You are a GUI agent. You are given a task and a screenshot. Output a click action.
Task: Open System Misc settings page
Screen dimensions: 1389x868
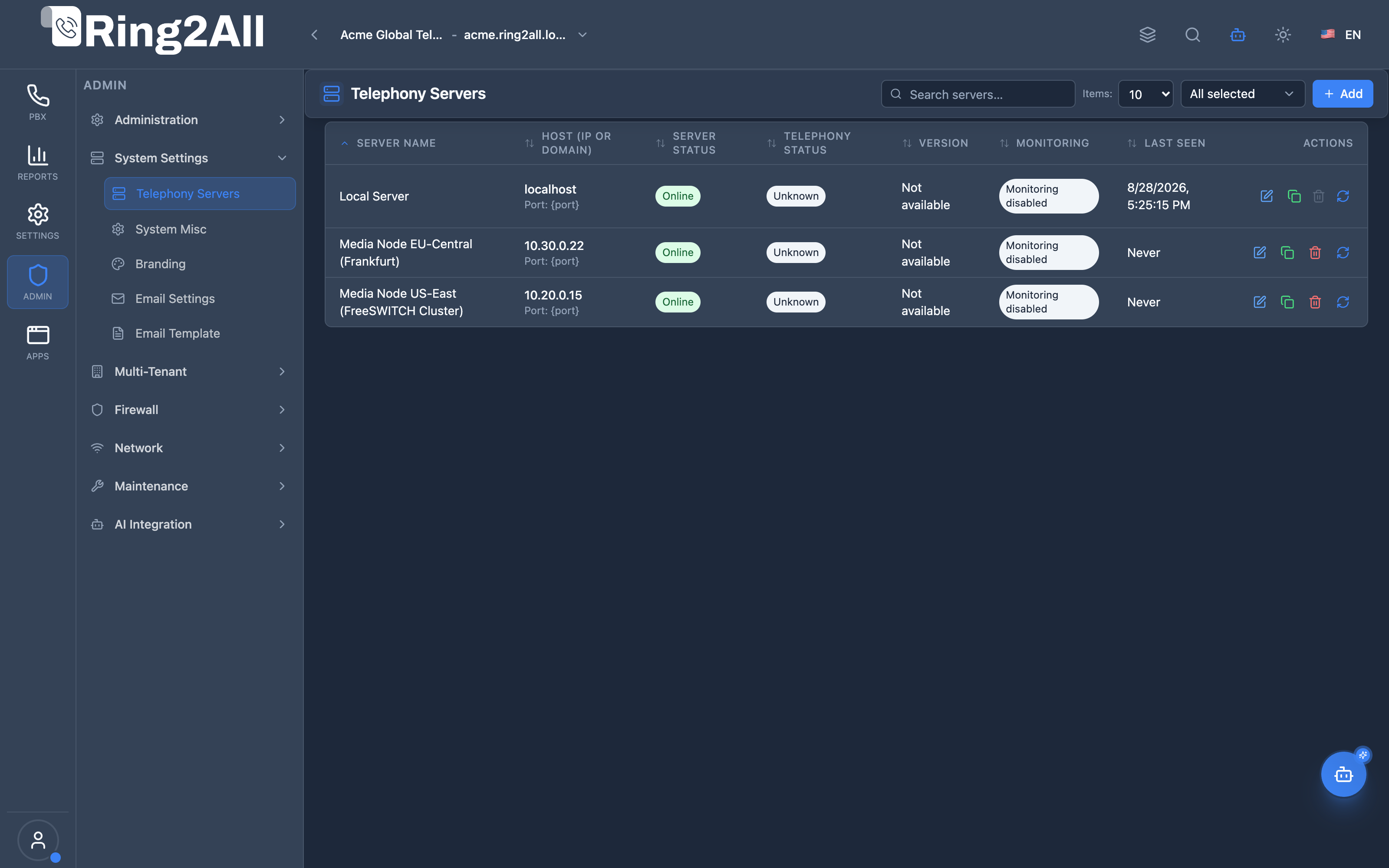pos(200,229)
